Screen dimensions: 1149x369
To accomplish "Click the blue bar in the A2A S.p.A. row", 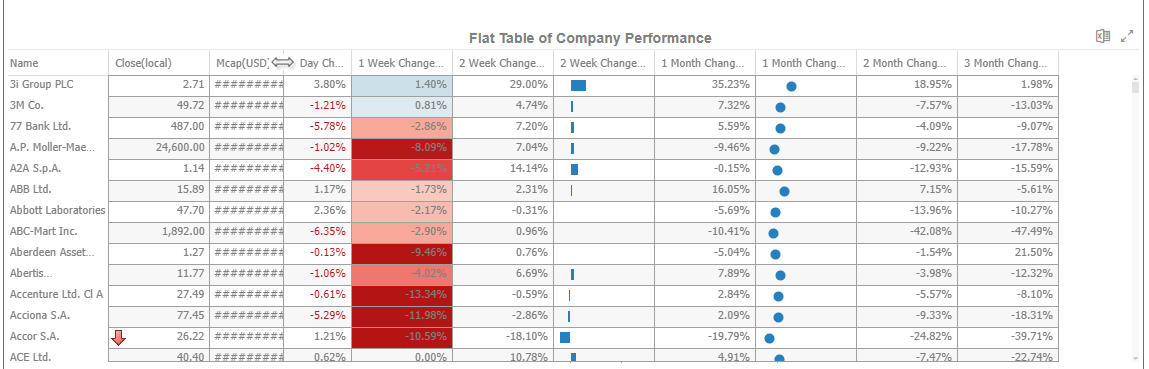I will coord(574,170).
